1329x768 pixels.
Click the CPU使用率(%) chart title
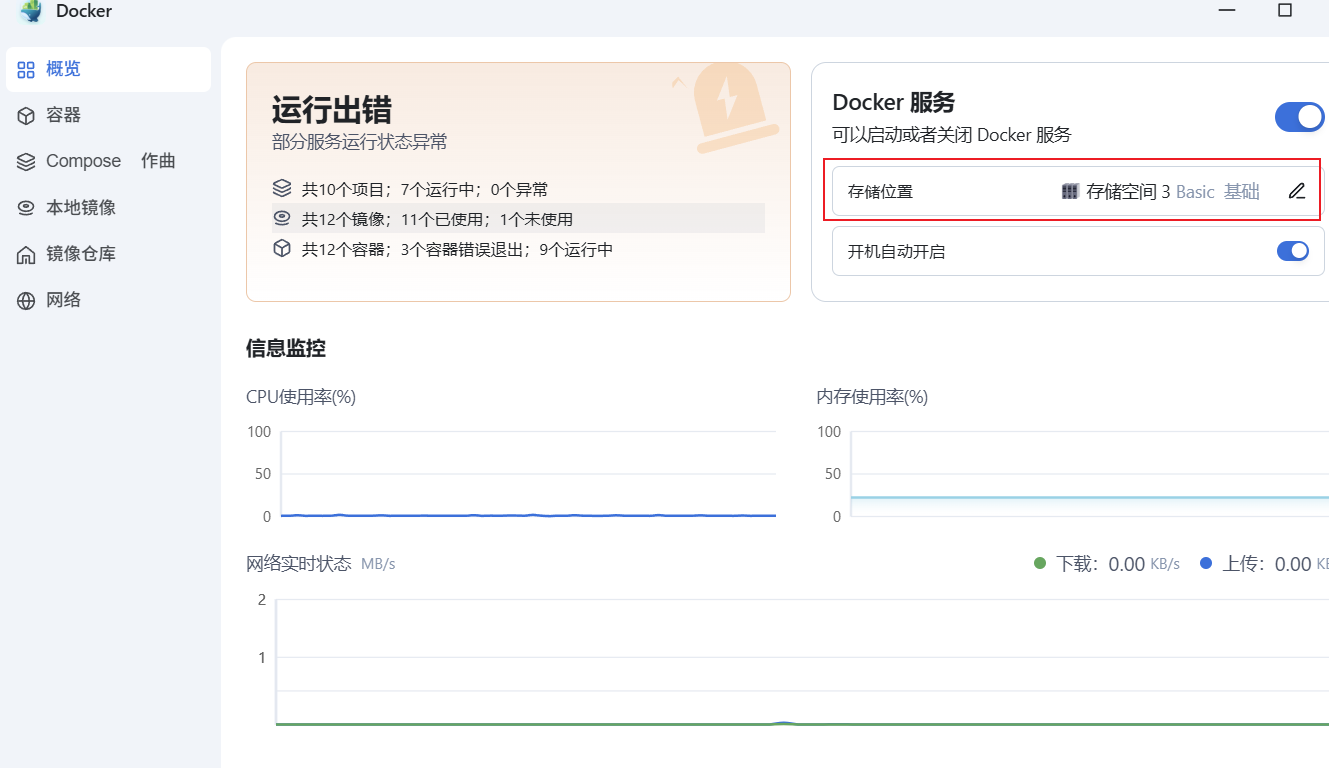coord(301,397)
